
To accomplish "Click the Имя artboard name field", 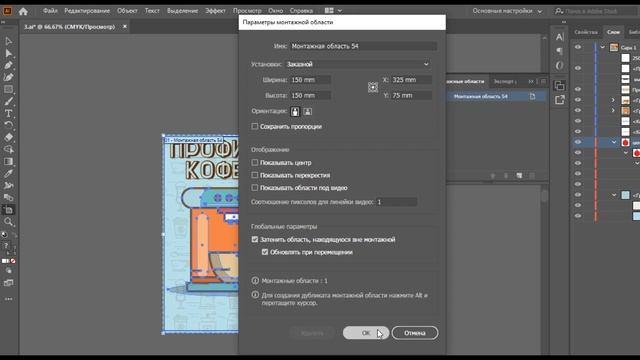I will point(363,46).
